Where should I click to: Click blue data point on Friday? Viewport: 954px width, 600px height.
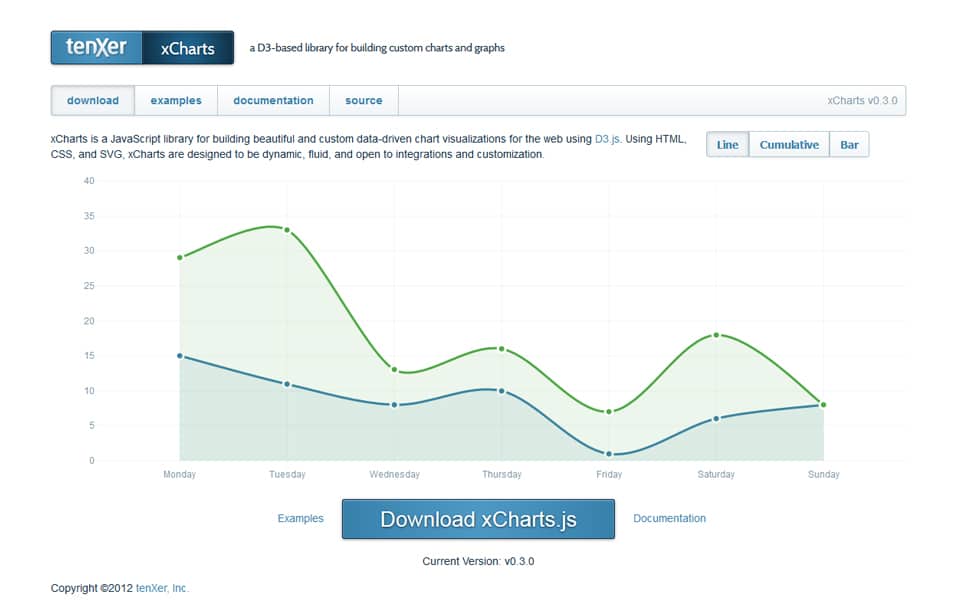[609, 454]
